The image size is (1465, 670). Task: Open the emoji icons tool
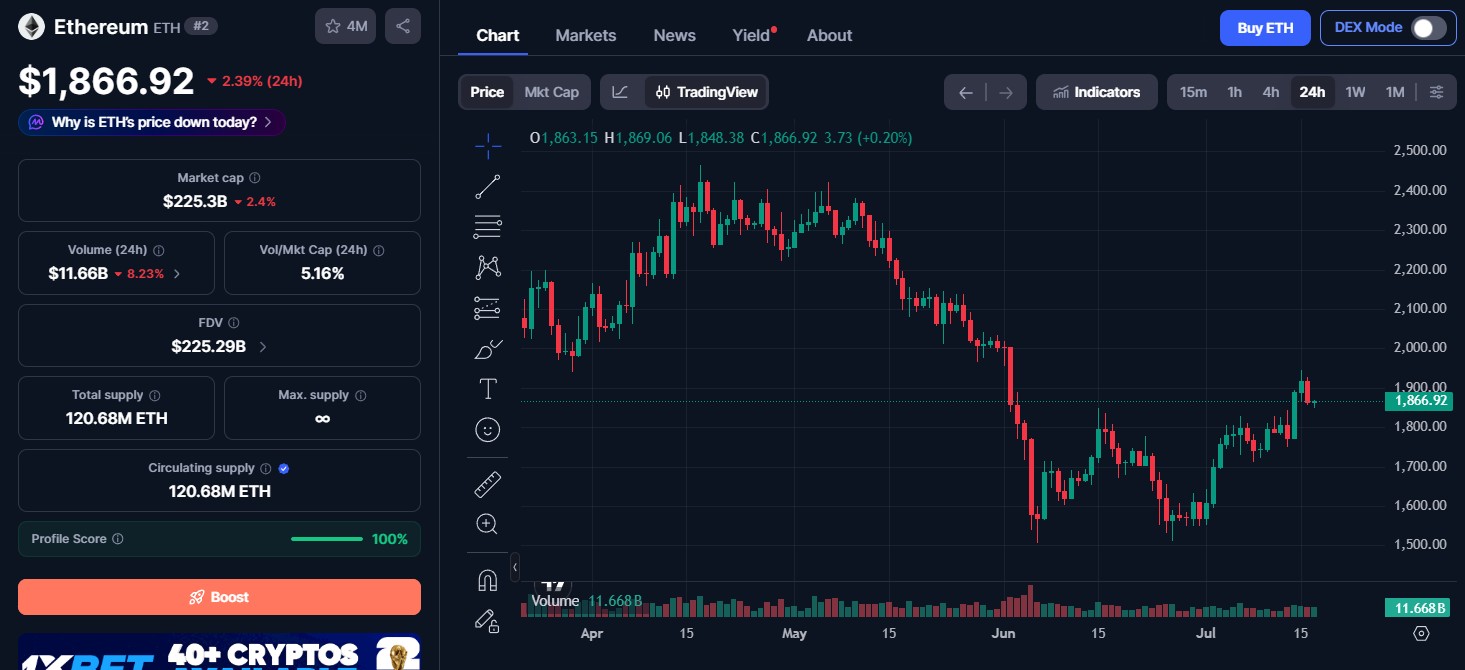[488, 430]
